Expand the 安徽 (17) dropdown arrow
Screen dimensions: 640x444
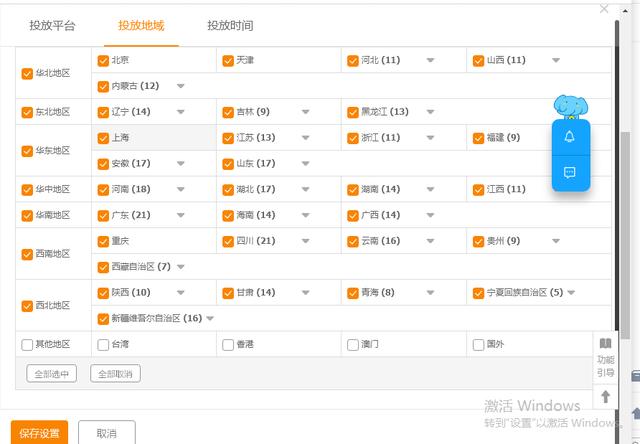tap(180, 164)
